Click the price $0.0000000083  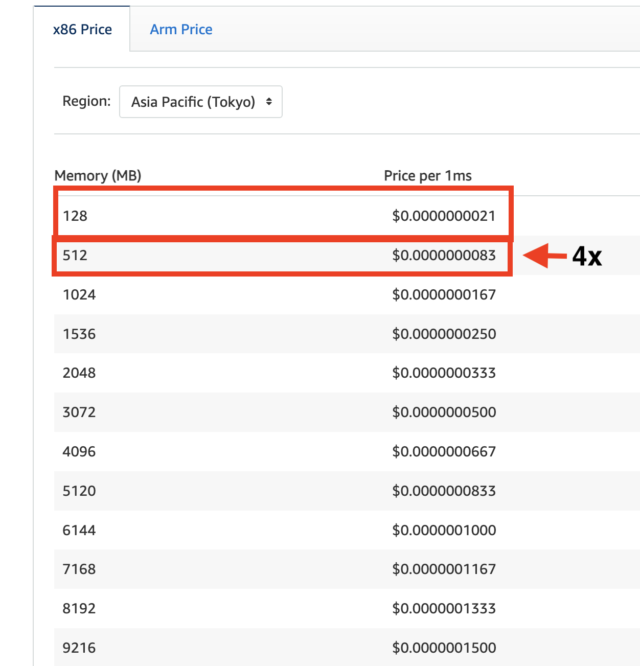(x=444, y=255)
